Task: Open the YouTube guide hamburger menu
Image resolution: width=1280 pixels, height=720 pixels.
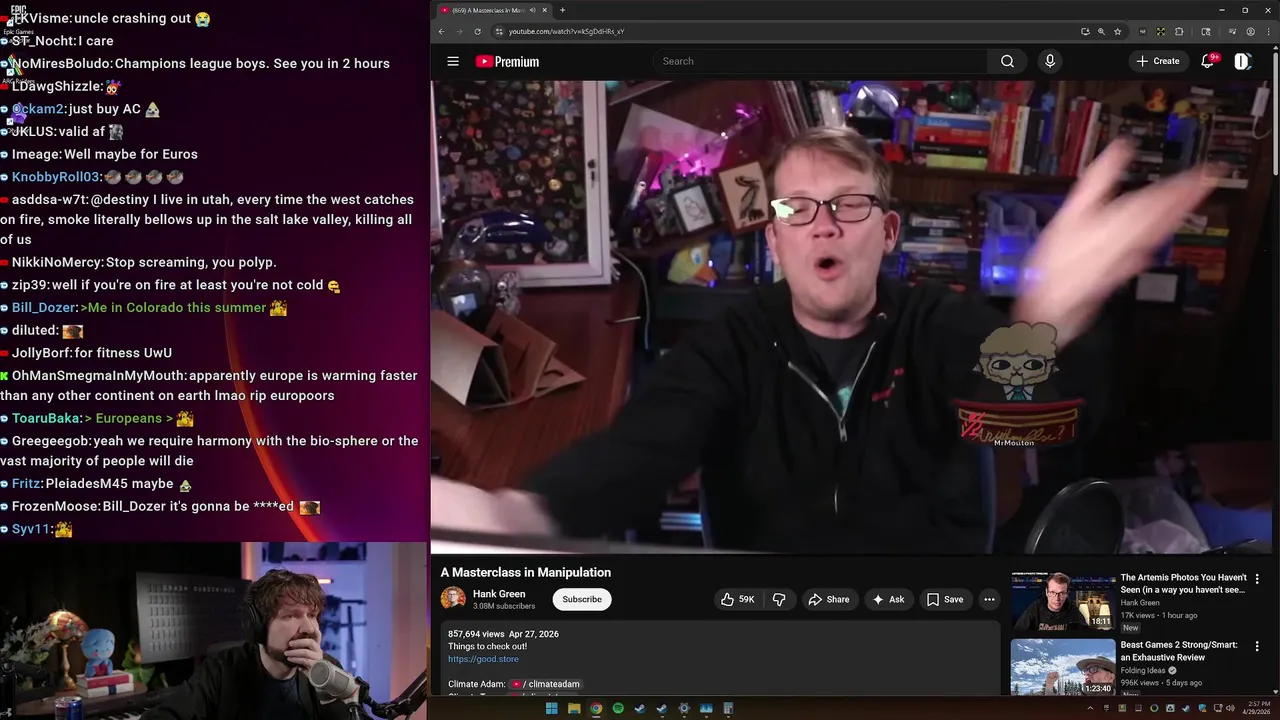Action: click(453, 61)
